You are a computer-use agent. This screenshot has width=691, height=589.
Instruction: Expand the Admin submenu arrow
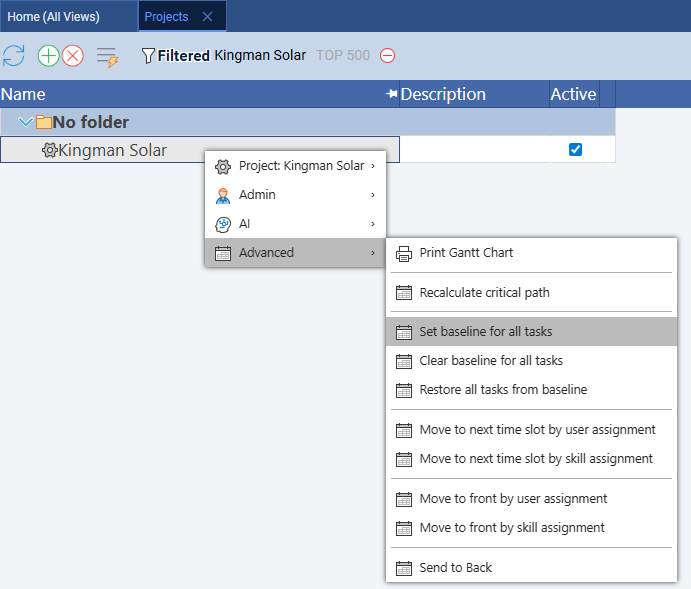(373, 195)
